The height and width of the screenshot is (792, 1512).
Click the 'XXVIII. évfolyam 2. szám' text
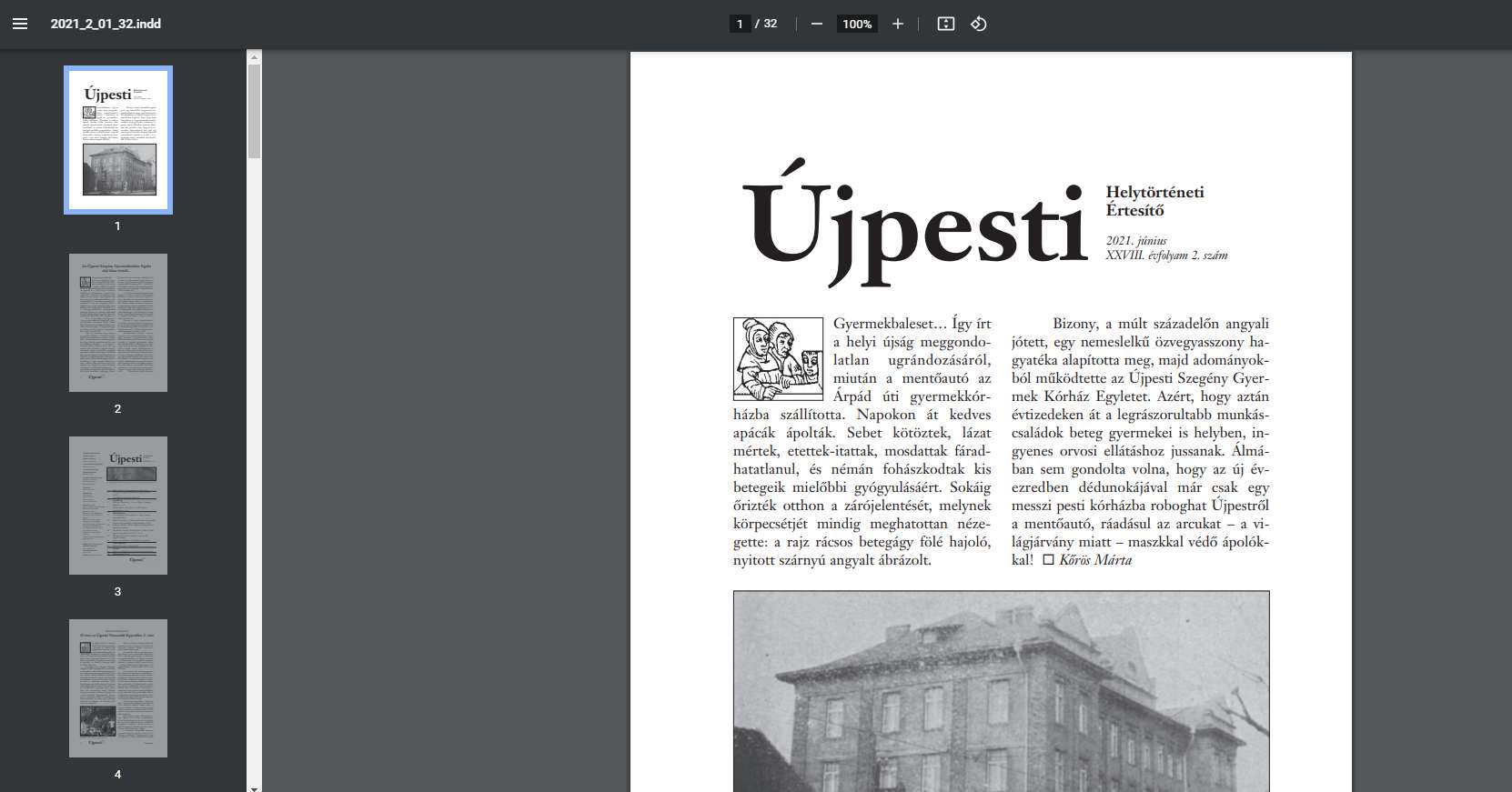[x=1166, y=256]
